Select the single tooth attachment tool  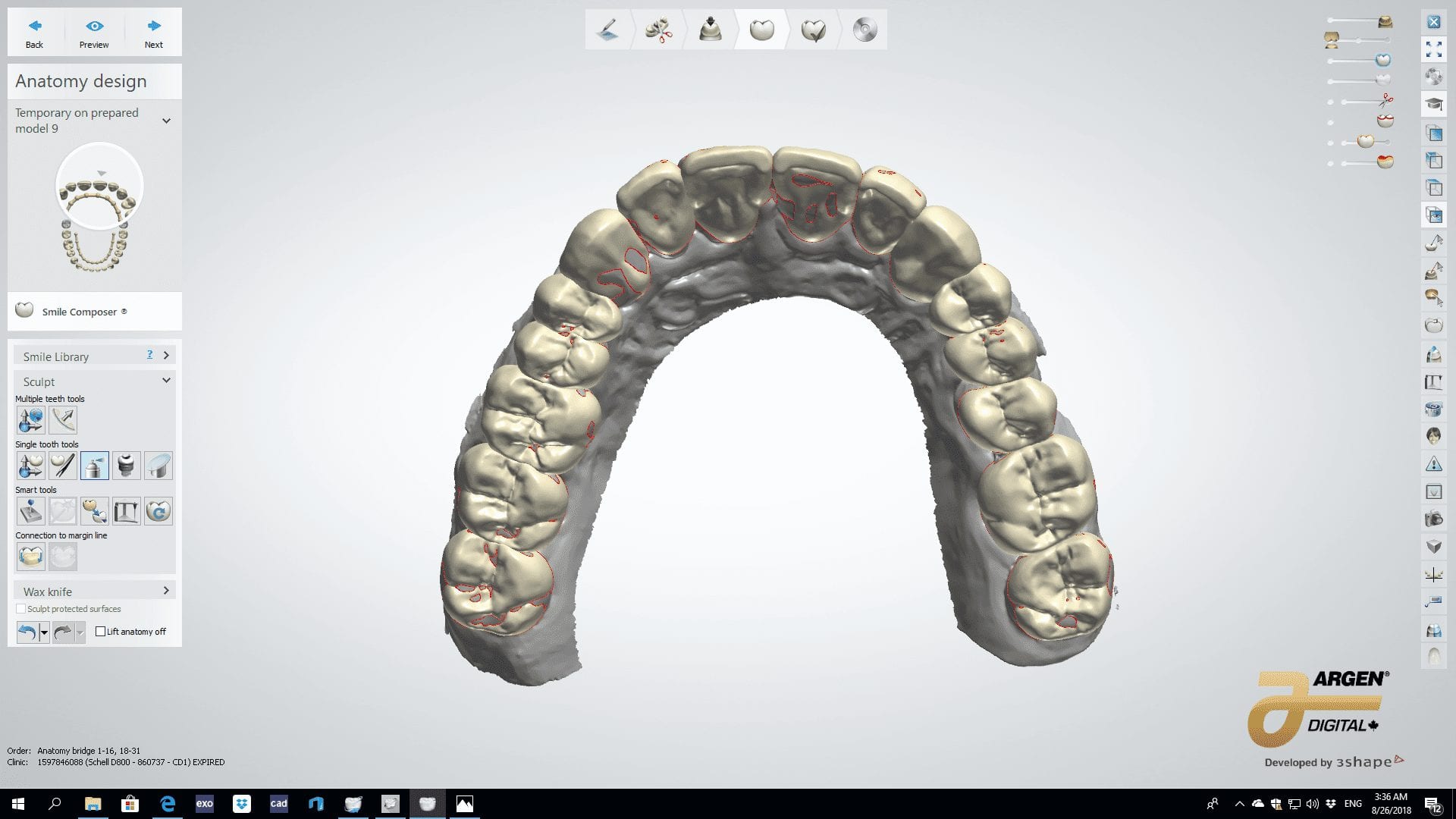point(127,465)
